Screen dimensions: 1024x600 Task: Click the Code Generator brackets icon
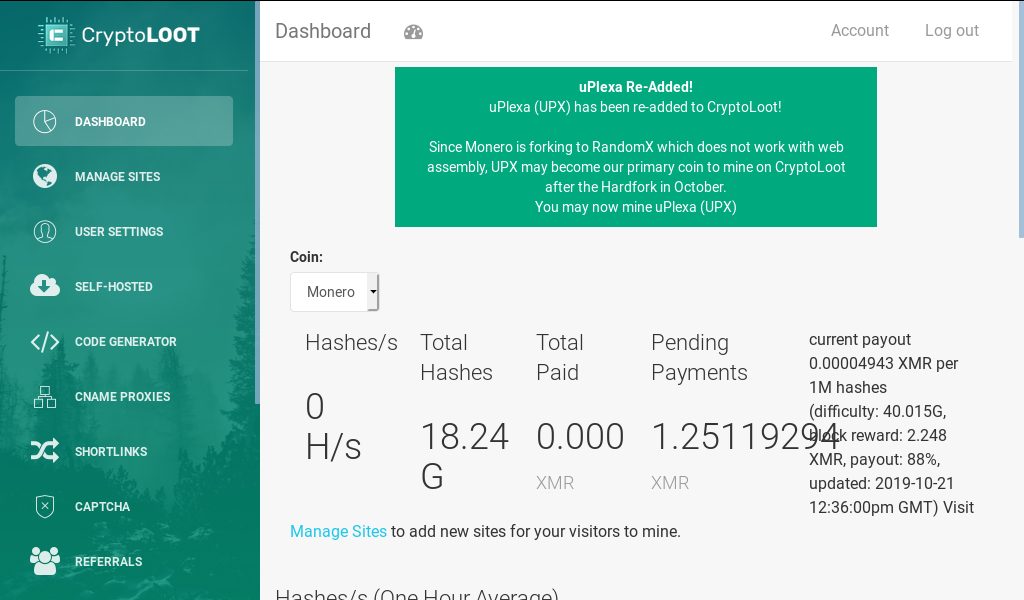(44, 341)
